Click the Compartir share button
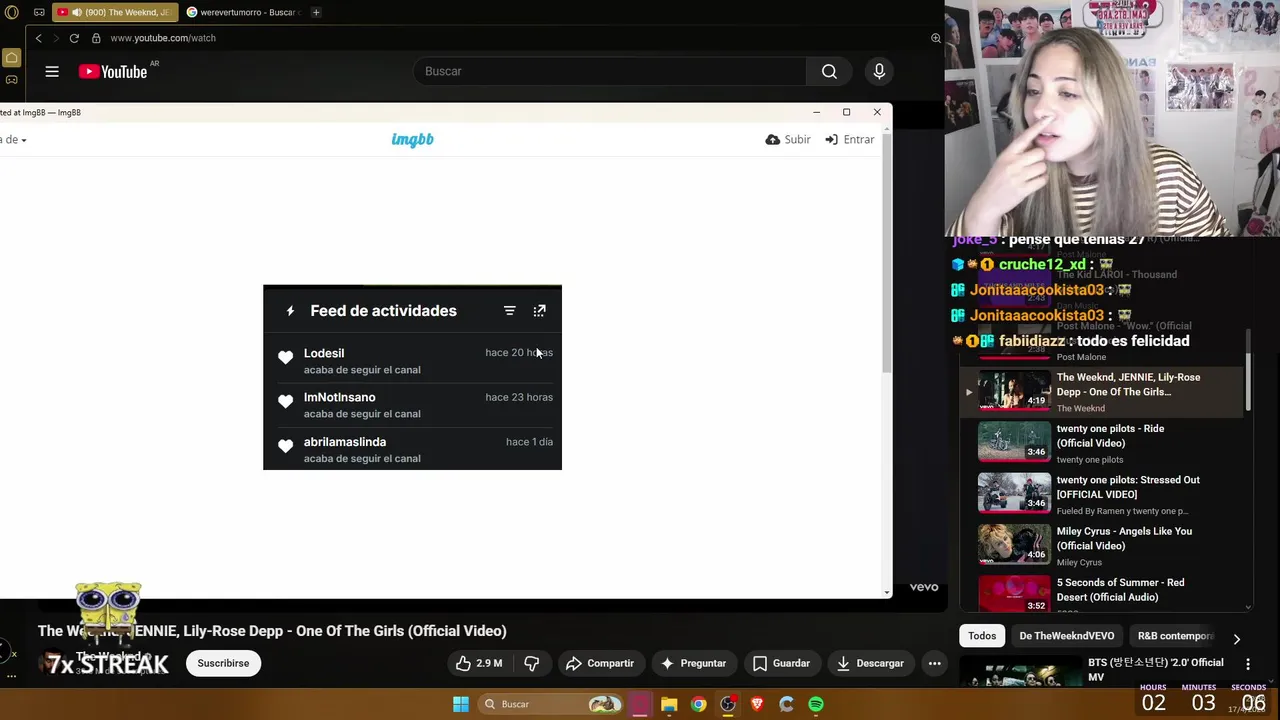 coord(600,663)
